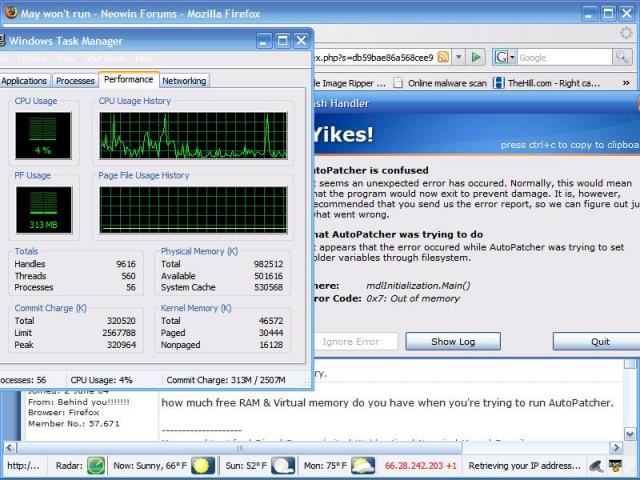The image size is (640, 480).
Task: Click the CPU Usage 4% gauge
Action: pos(43,136)
